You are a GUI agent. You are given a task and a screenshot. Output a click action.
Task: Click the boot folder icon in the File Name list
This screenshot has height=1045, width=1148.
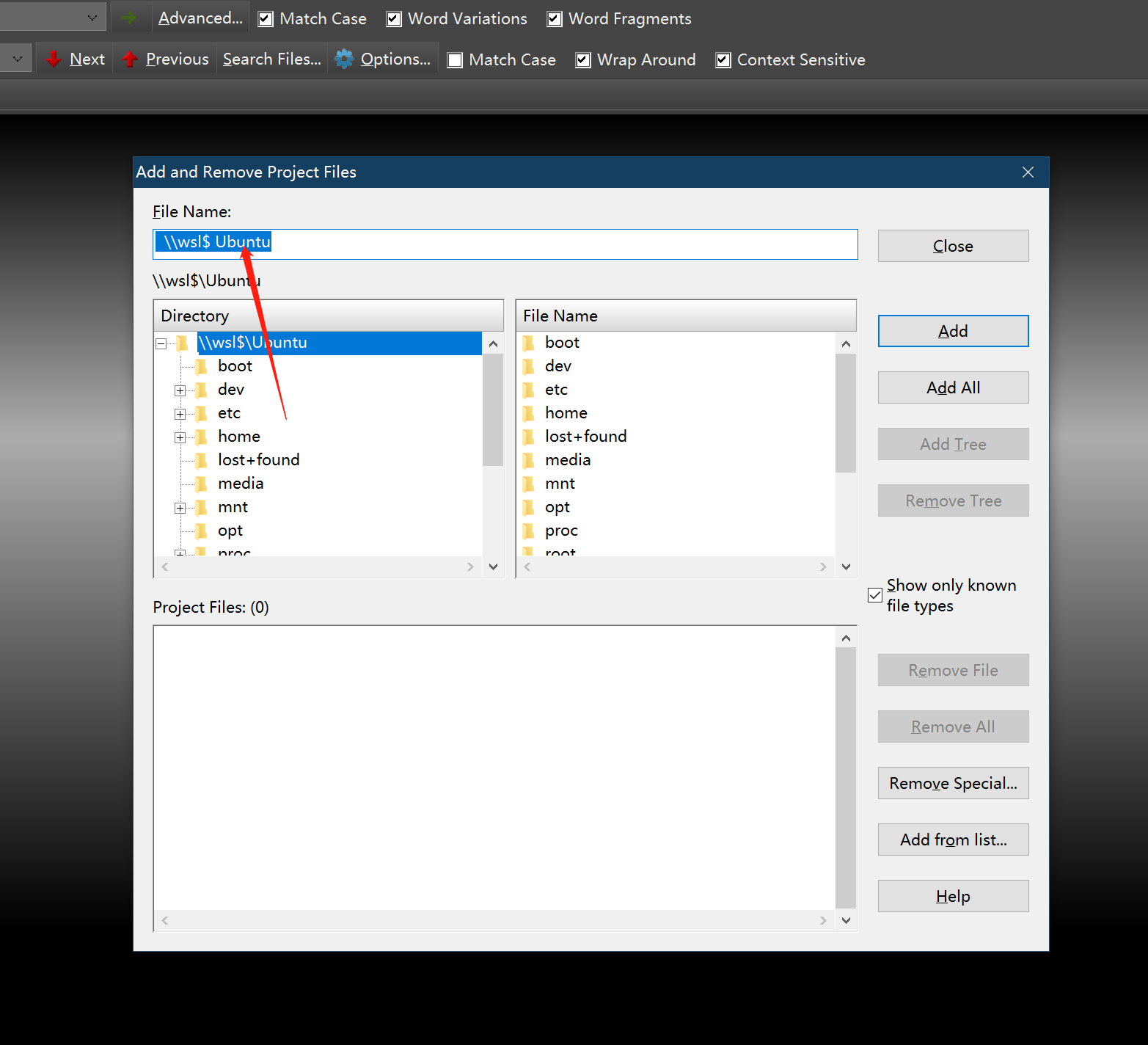[529, 342]
